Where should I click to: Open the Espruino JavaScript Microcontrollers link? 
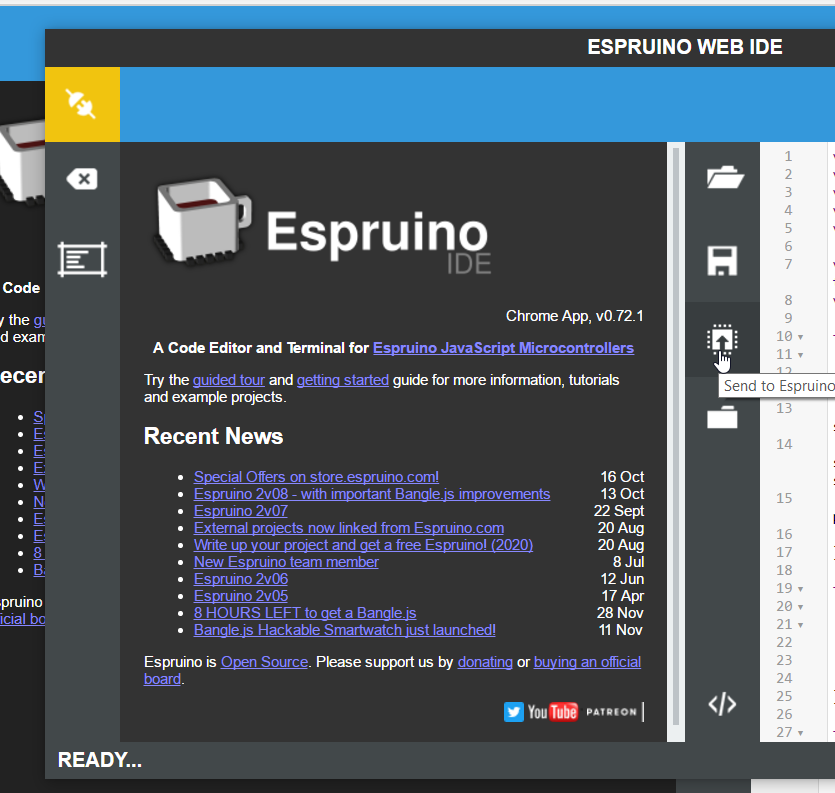503,348
